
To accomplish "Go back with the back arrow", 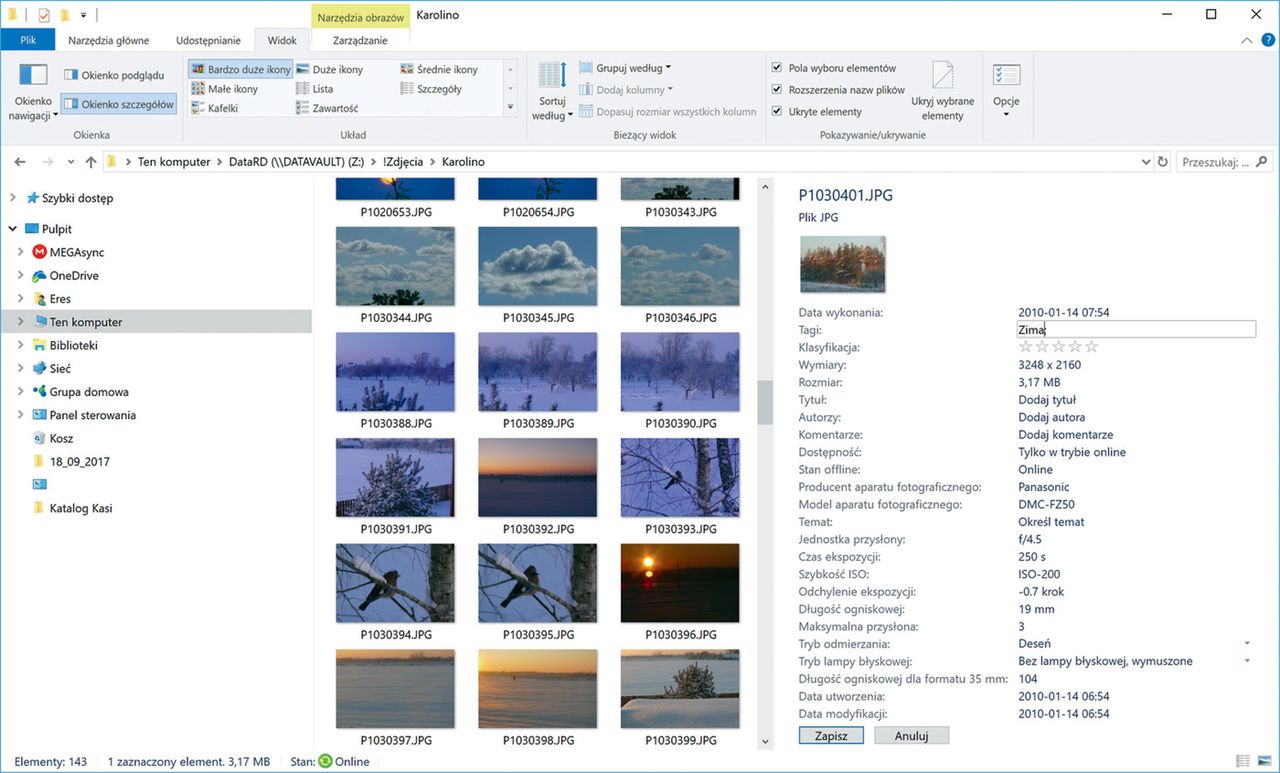I will [20, 161].
